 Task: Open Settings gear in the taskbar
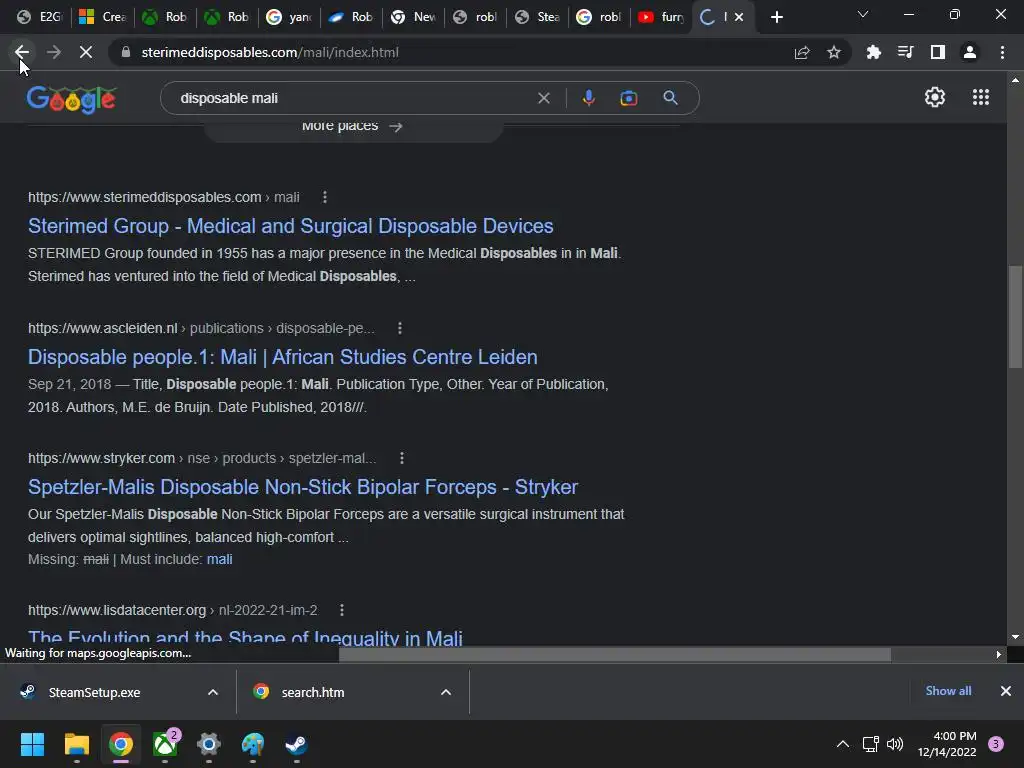click(x=208, y=744)
